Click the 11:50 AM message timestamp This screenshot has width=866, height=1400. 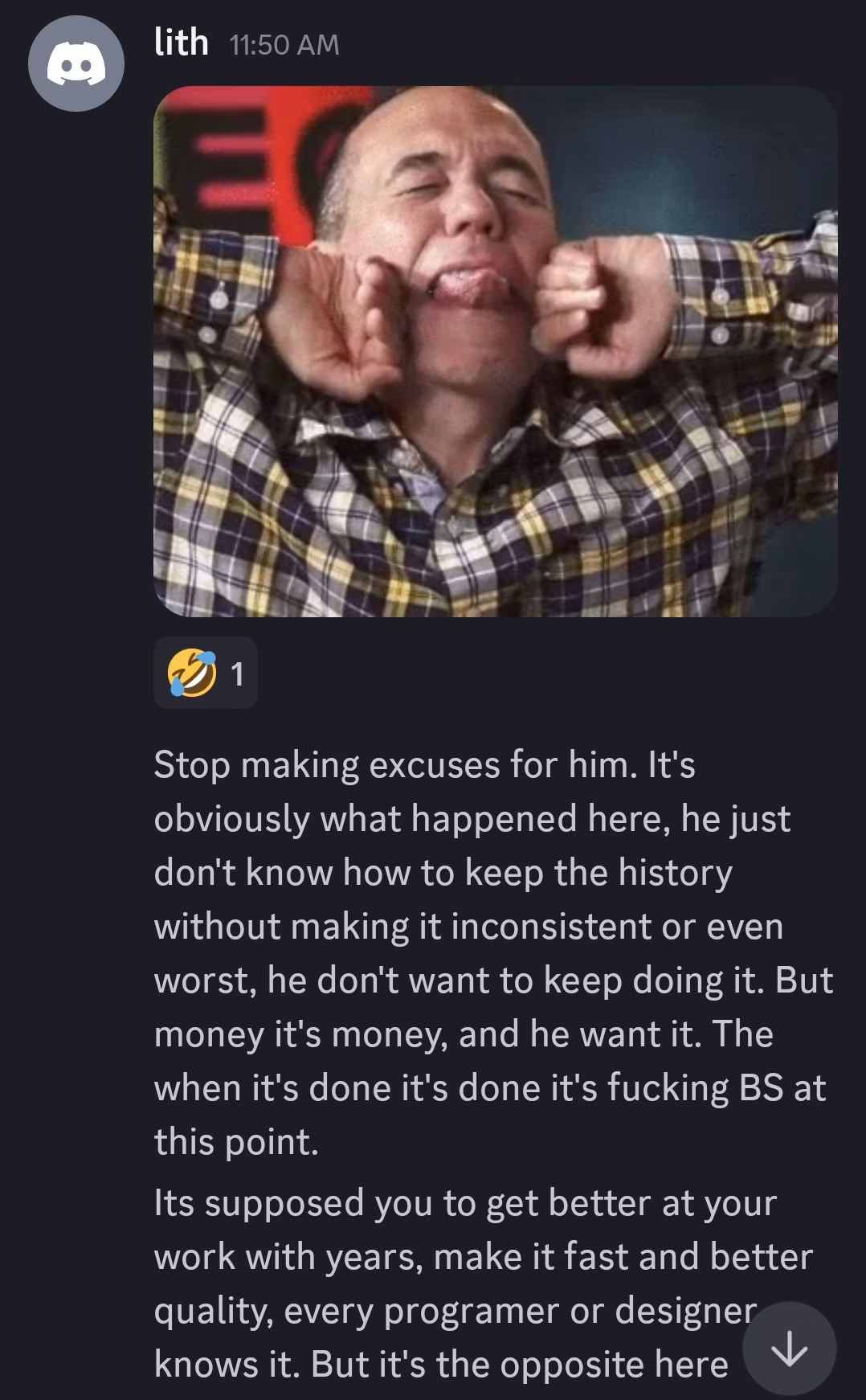click(x=284, y=44)
